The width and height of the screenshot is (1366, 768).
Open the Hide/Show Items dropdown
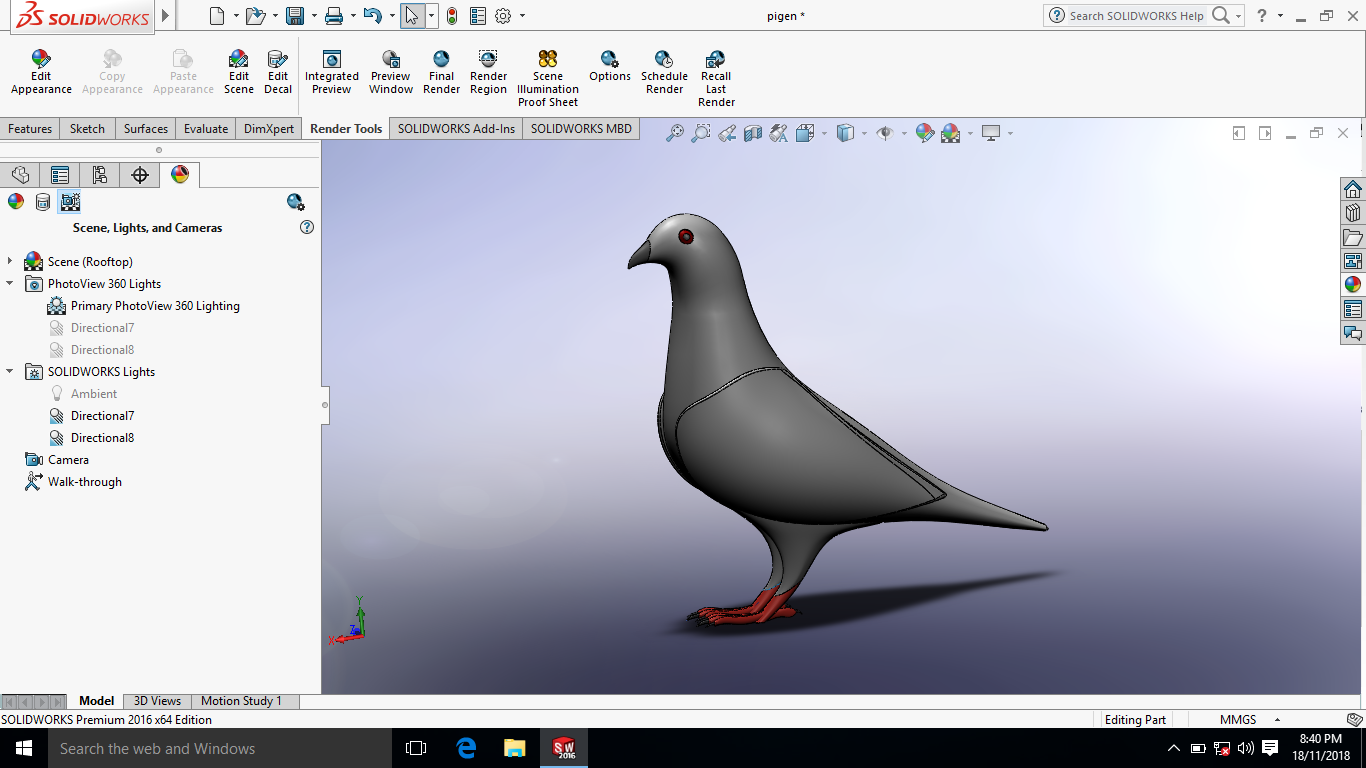point(903,133)
